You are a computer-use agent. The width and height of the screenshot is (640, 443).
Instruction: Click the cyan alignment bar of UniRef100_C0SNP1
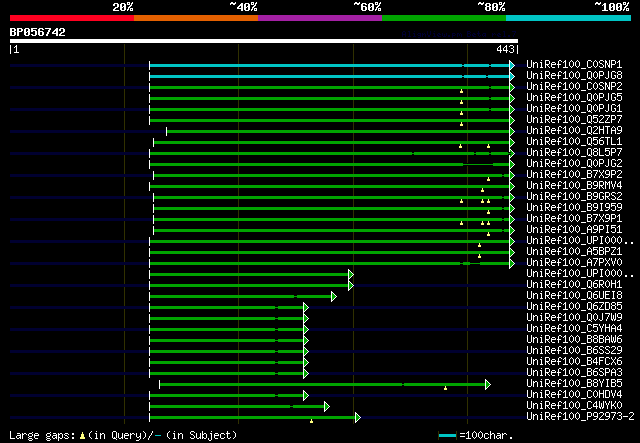coord(329,65)
